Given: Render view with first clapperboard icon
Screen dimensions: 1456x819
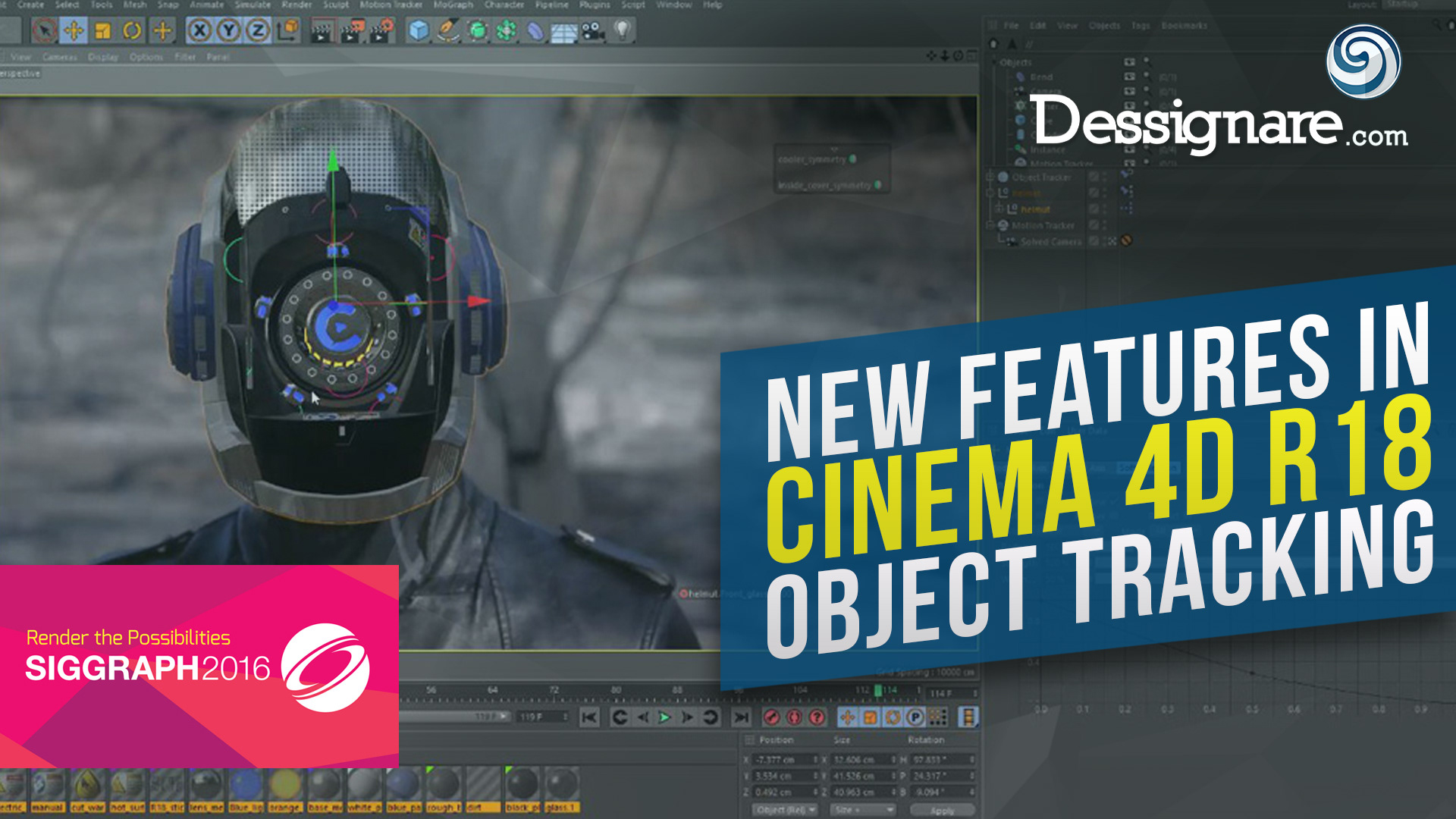Looking at the screenshot, I should (x=322, y=31).
